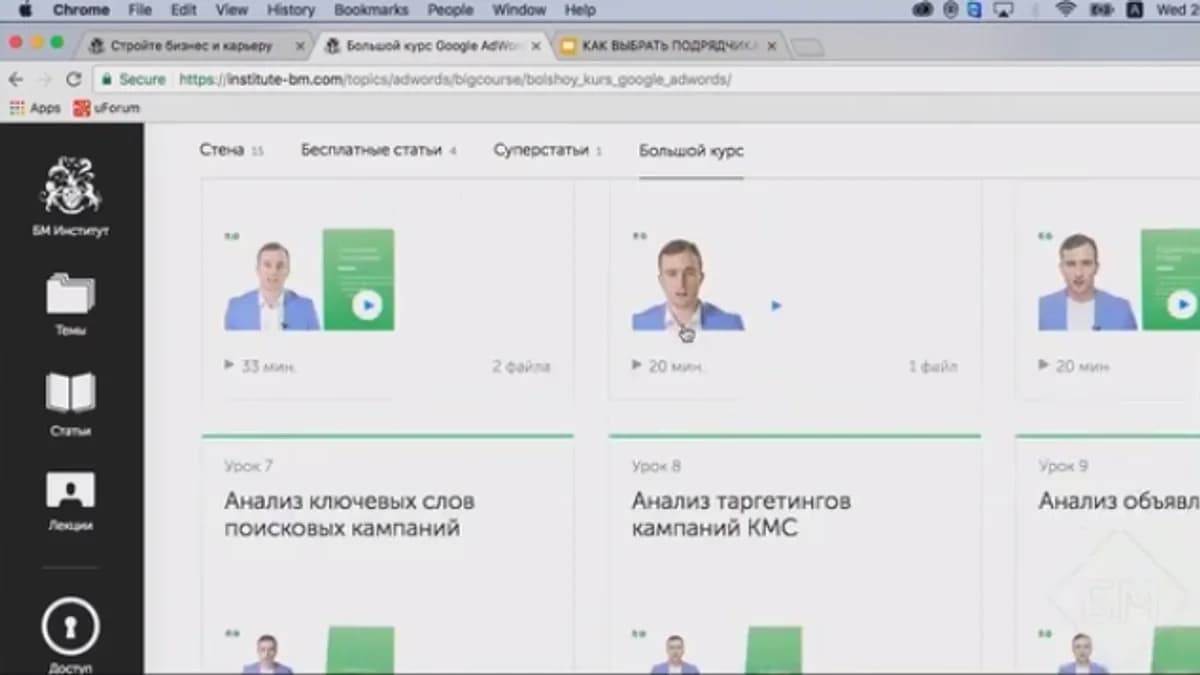This screenshot has height=675, width=1200.
Task: Open lesson Анализ таргетингов кампаний КМС
Action: [741, 515]
